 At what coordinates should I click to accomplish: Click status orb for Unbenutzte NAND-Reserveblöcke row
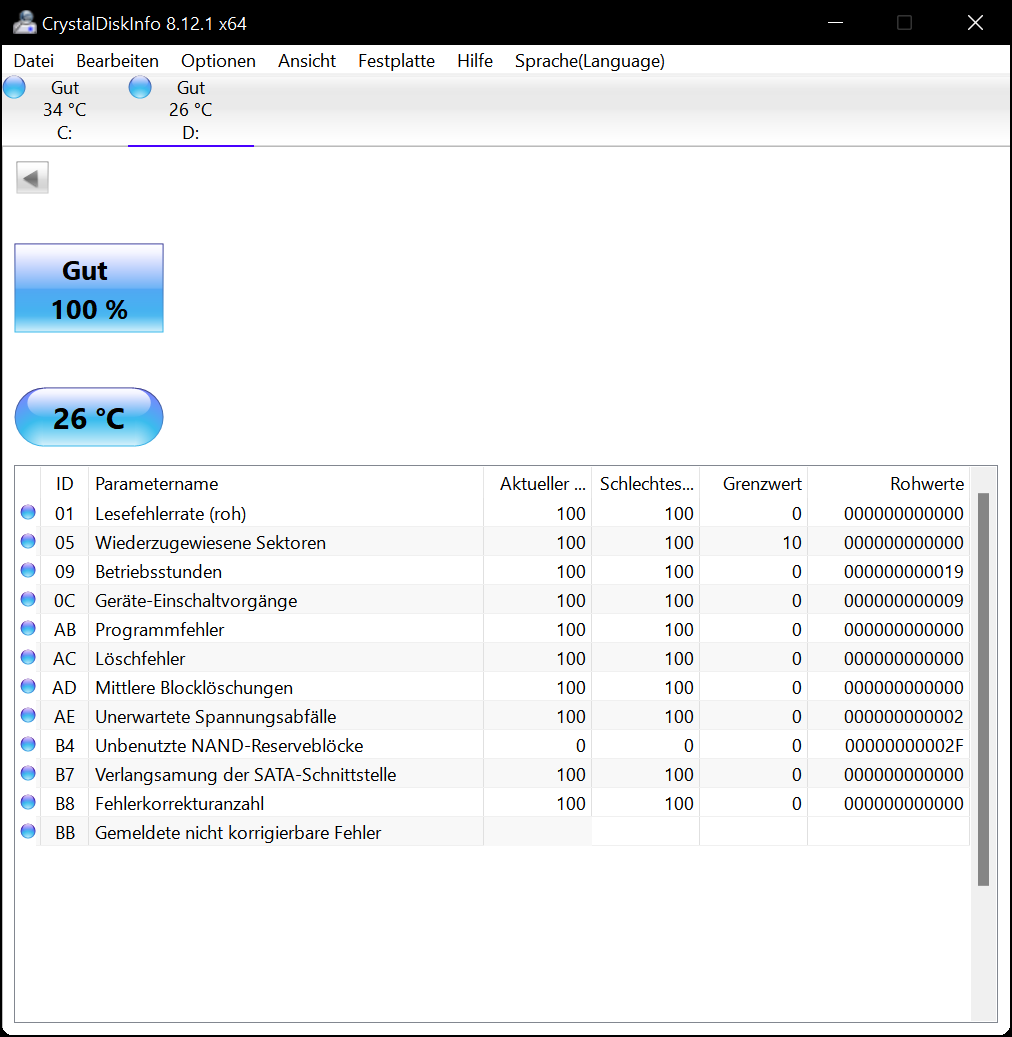pos(28,745)
